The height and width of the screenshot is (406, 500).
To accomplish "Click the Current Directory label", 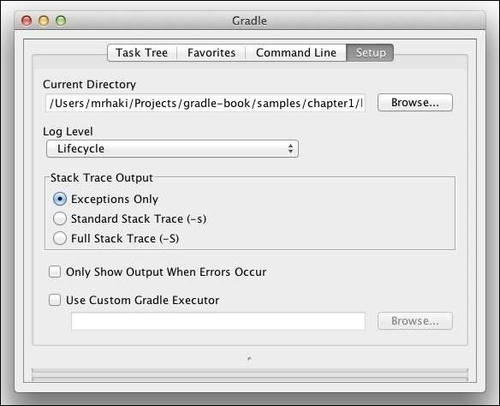I will (x=89, y=84).
